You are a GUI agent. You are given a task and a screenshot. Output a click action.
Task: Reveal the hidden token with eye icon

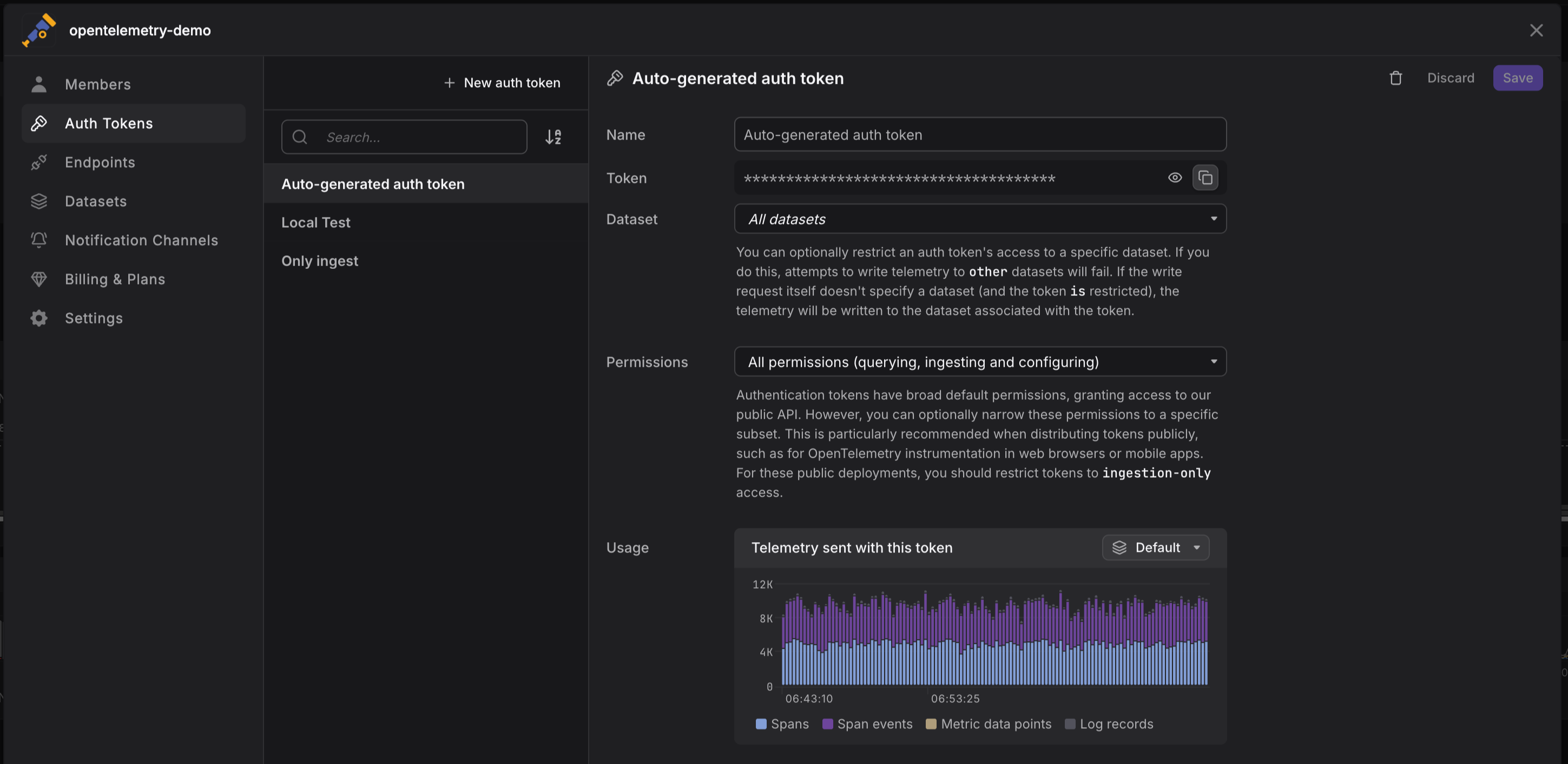tap(1174, 178)
